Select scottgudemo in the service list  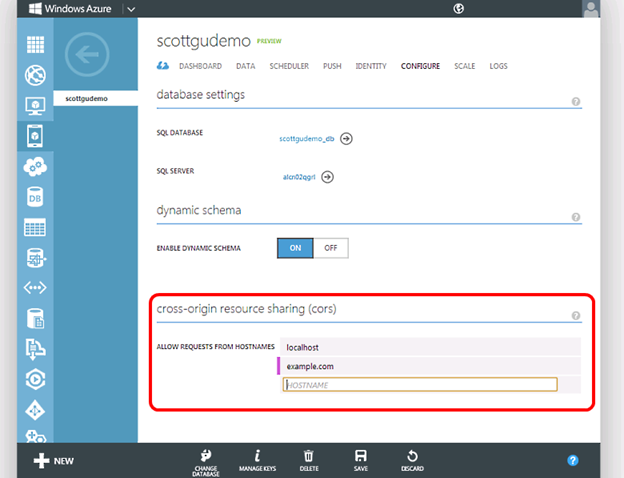click(x=96, y=98)
